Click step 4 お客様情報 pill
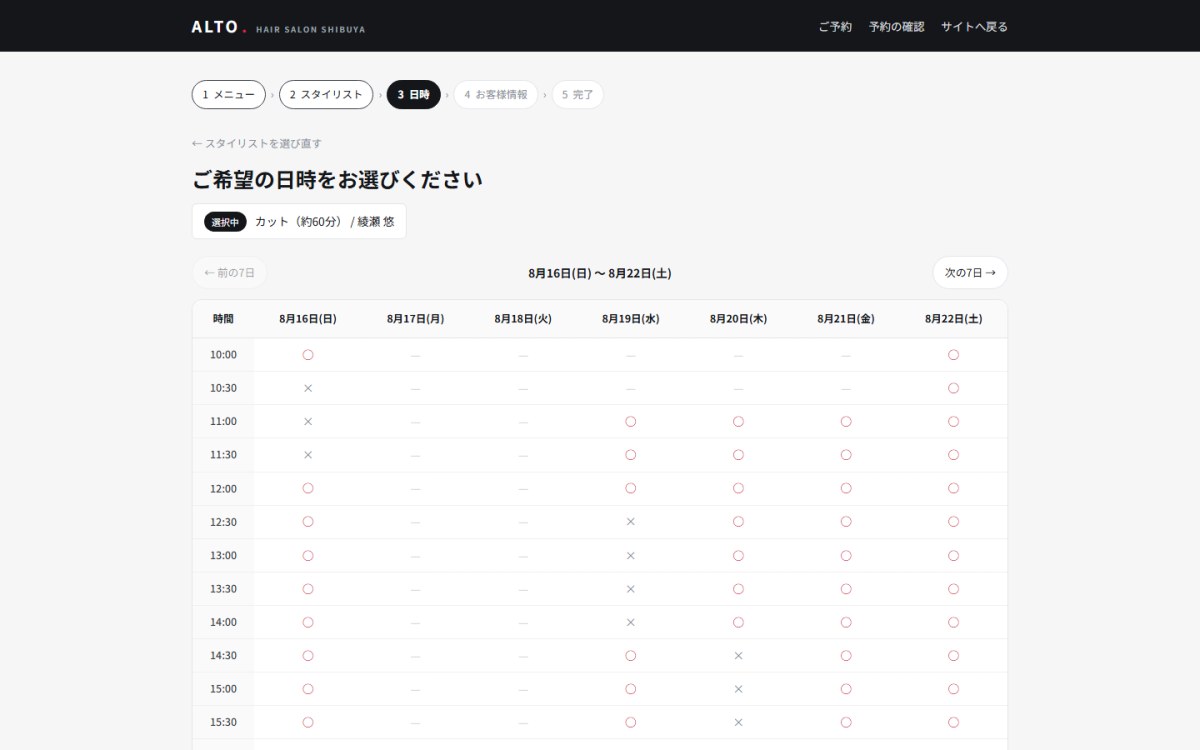The width and height of the screenshot is (1200, 750). [x=496, y=95]
